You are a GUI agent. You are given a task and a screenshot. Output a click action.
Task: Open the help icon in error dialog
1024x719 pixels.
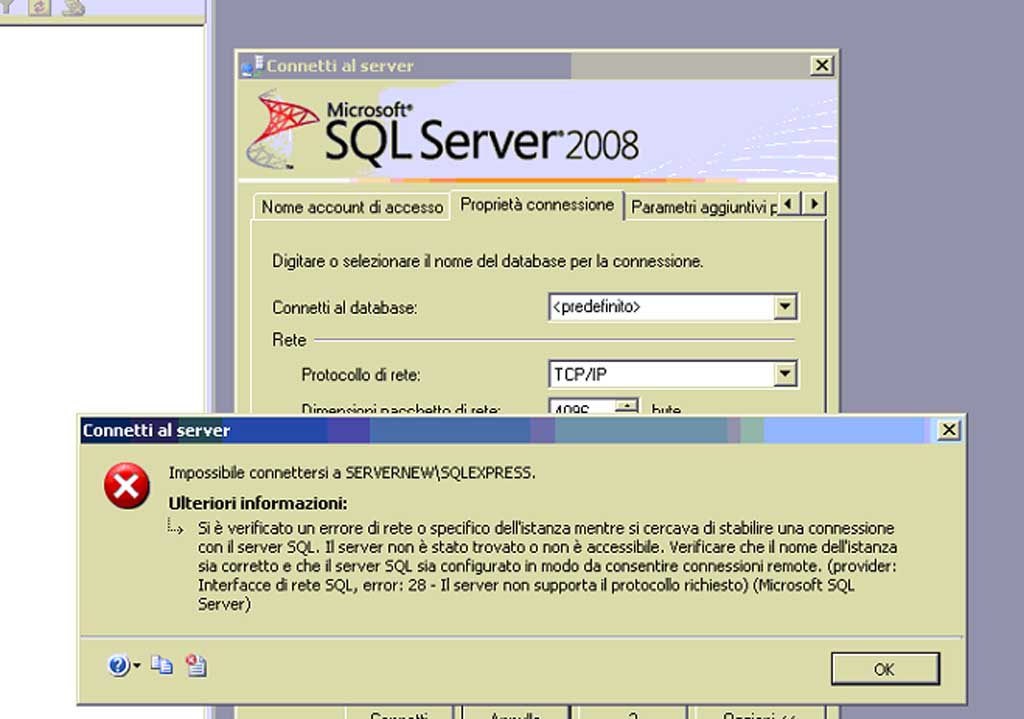(x=118, y=665)
